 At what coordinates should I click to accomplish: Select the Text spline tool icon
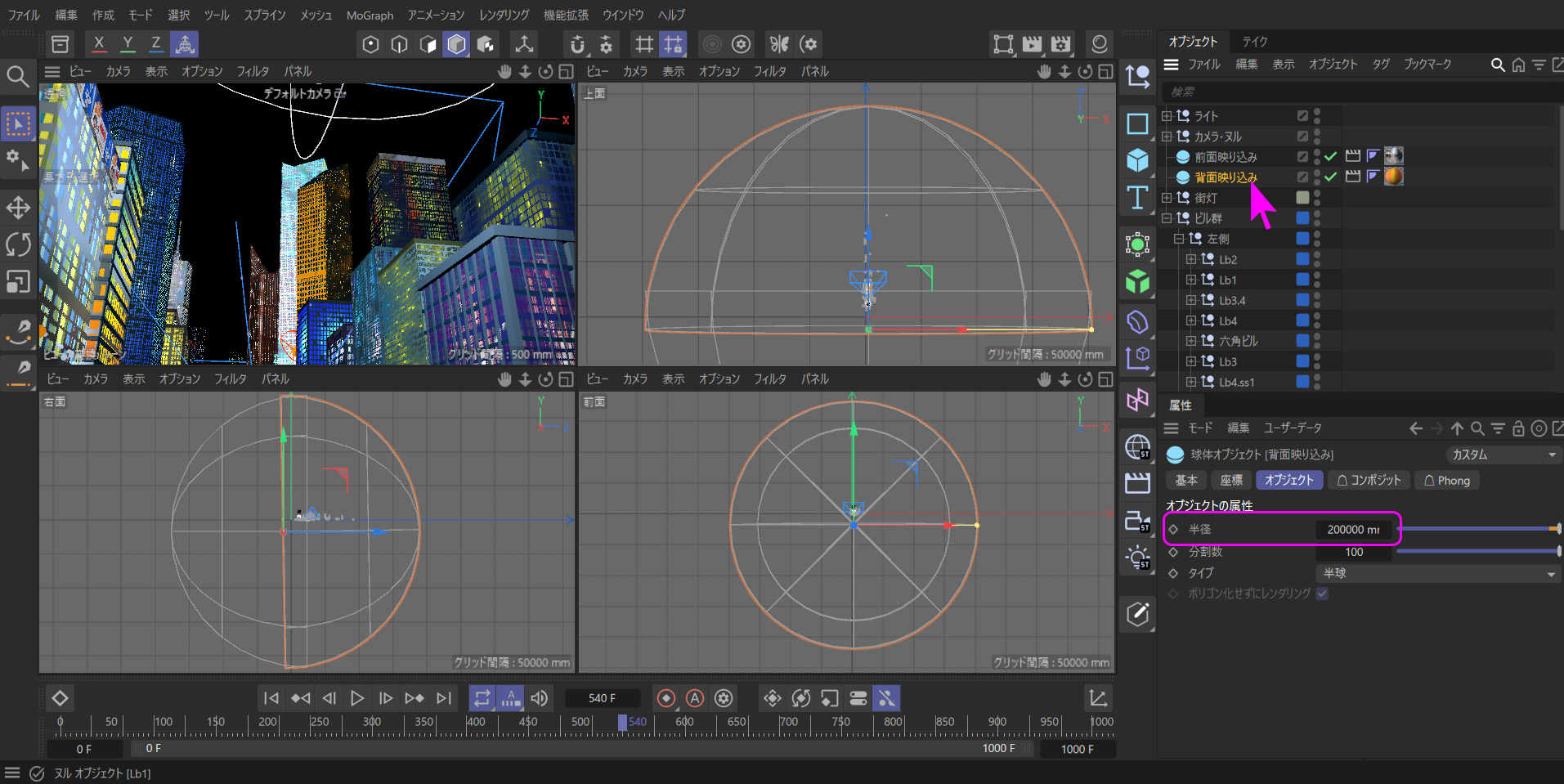pyautogui.click(x=1137, y=198)
